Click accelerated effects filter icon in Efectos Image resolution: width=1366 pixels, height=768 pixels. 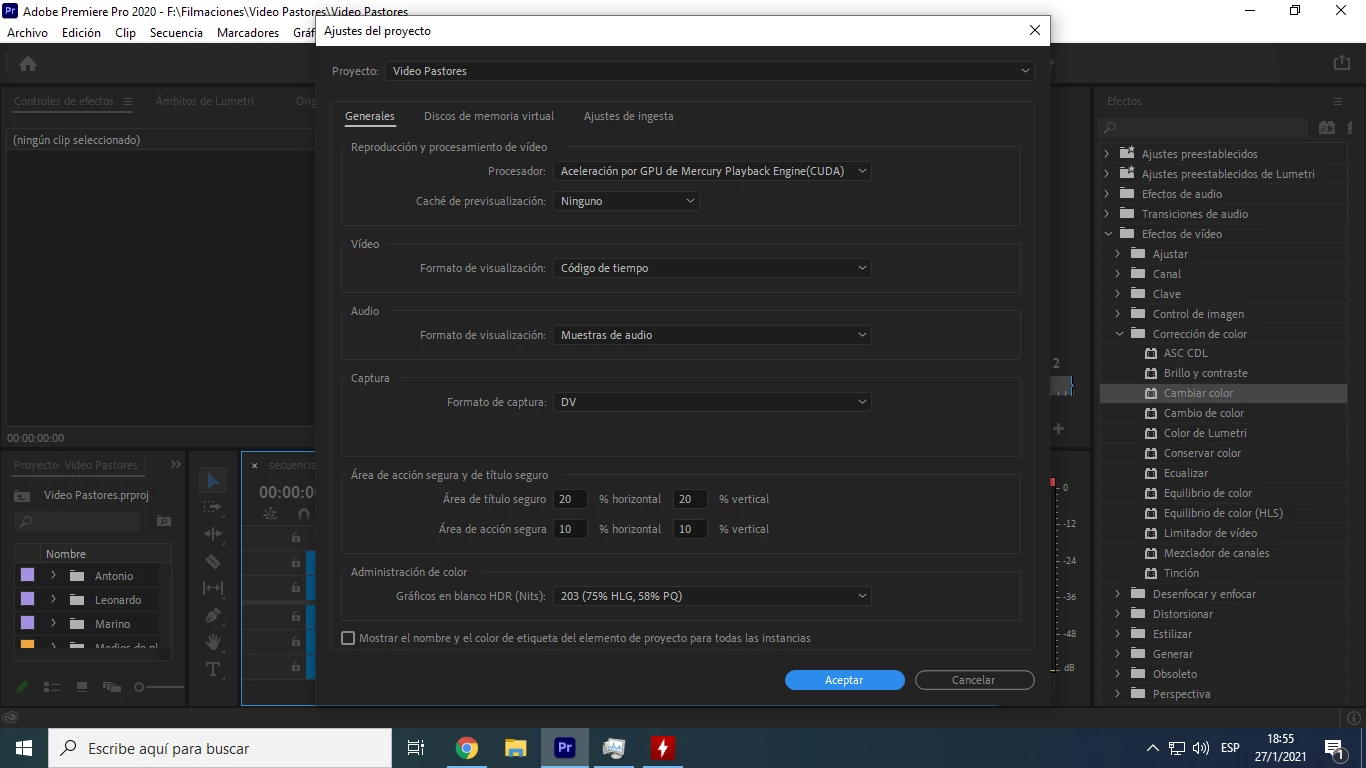point(1327,128)
